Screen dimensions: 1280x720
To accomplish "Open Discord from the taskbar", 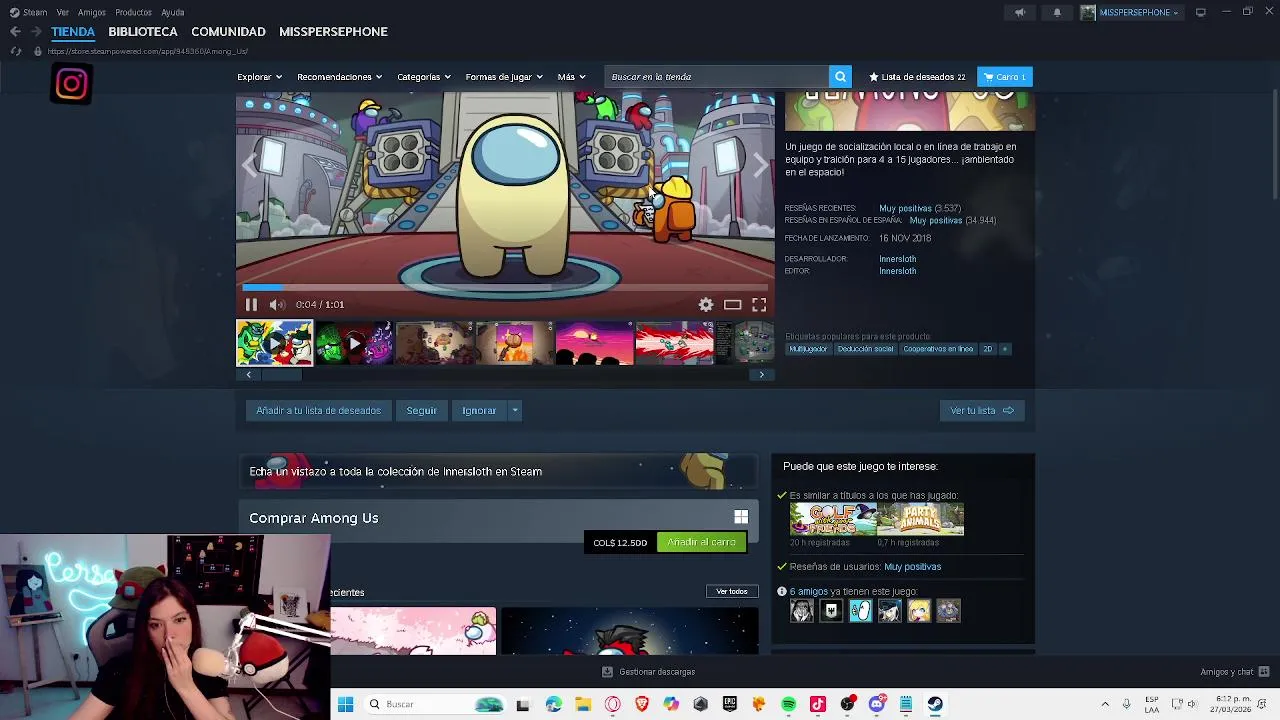I will click(x=877, y=704).
